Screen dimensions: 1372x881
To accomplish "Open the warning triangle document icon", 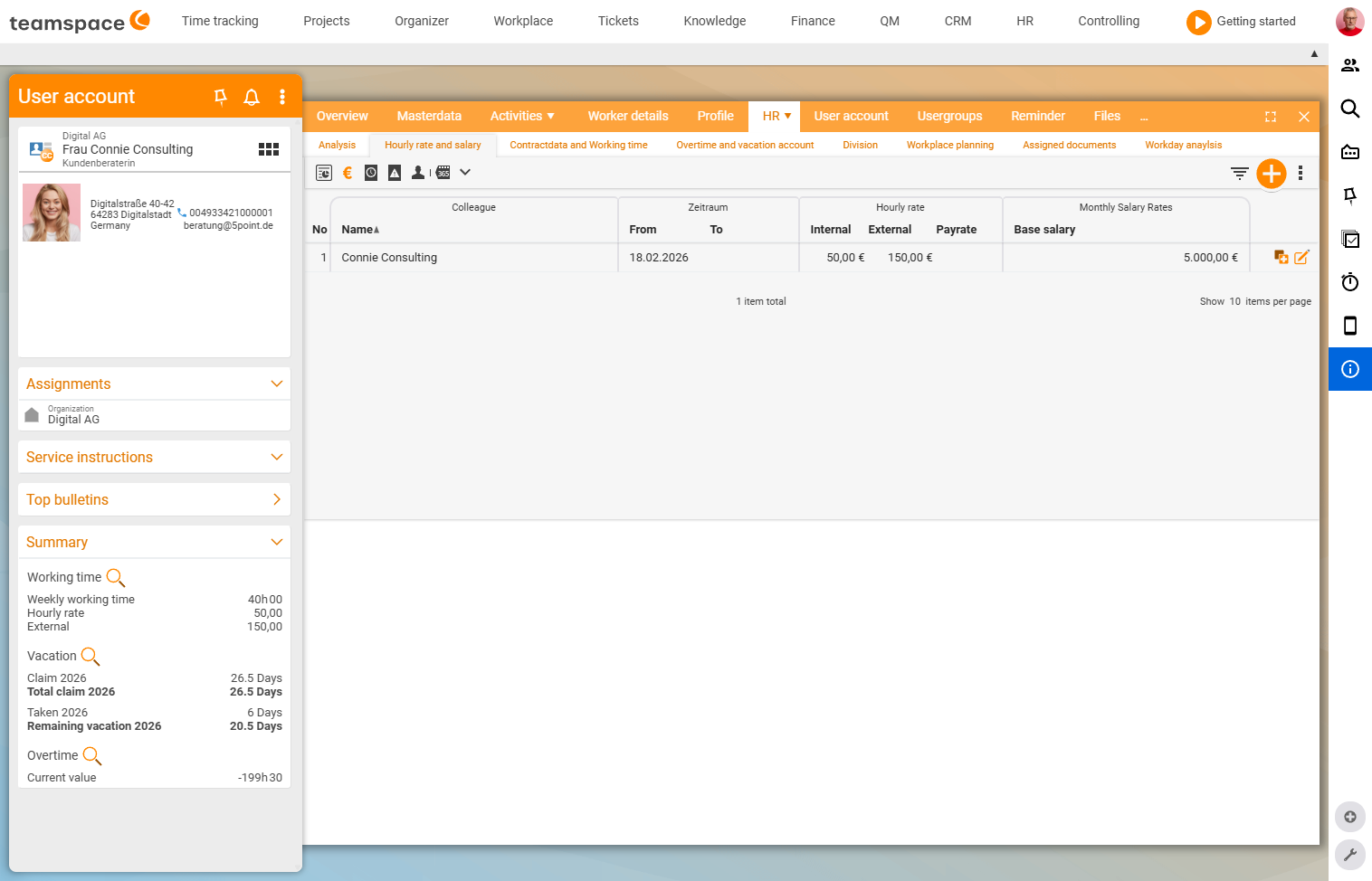I will (395, 173).
